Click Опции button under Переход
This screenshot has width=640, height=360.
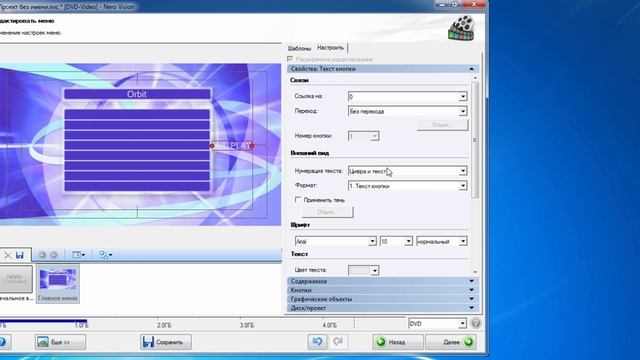point(442,124)
